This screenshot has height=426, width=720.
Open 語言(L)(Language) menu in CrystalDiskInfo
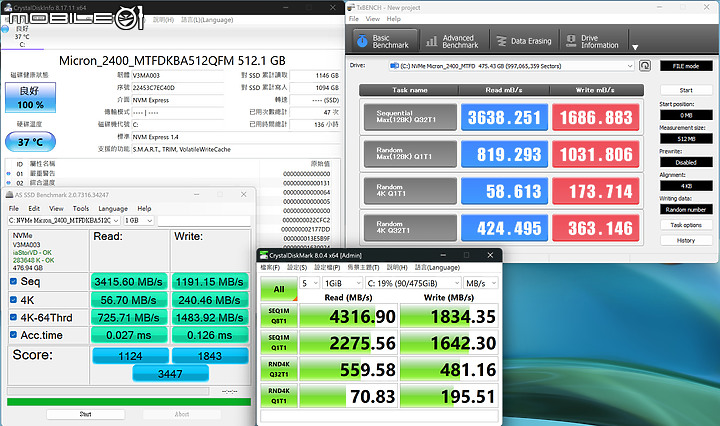207,20
